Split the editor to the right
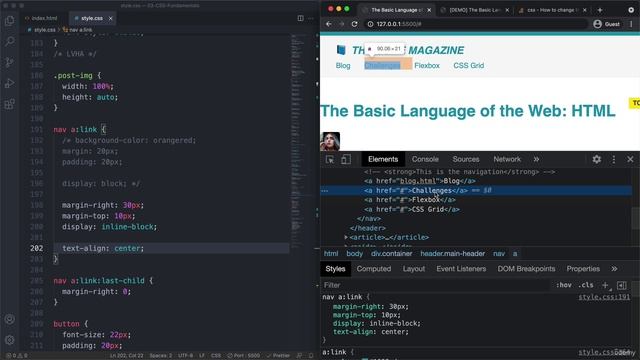Image resolution: width=640 pixels, height=360 pixels. [300, 18]
